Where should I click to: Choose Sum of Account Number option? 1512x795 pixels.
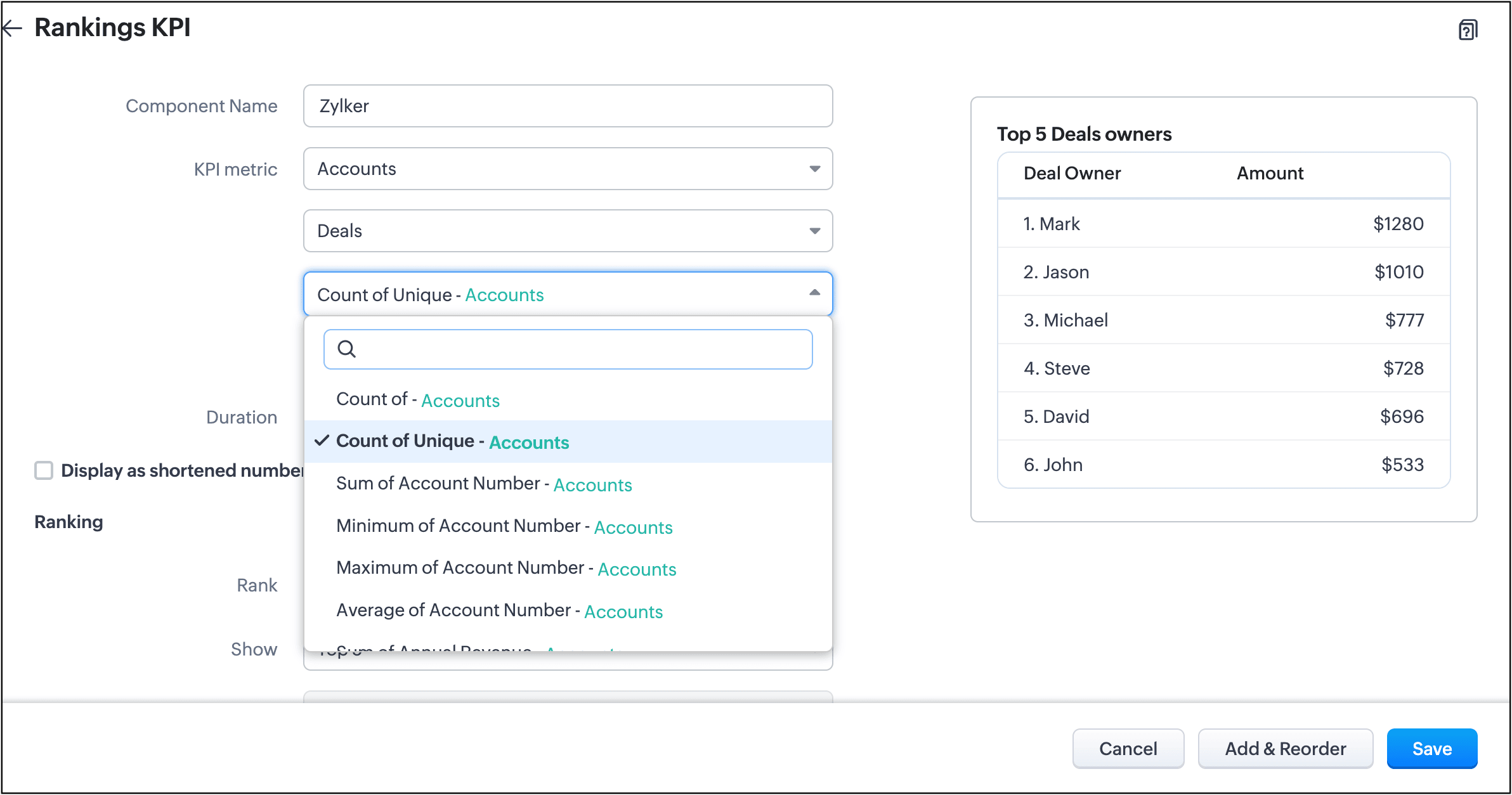tap(484, 484)
